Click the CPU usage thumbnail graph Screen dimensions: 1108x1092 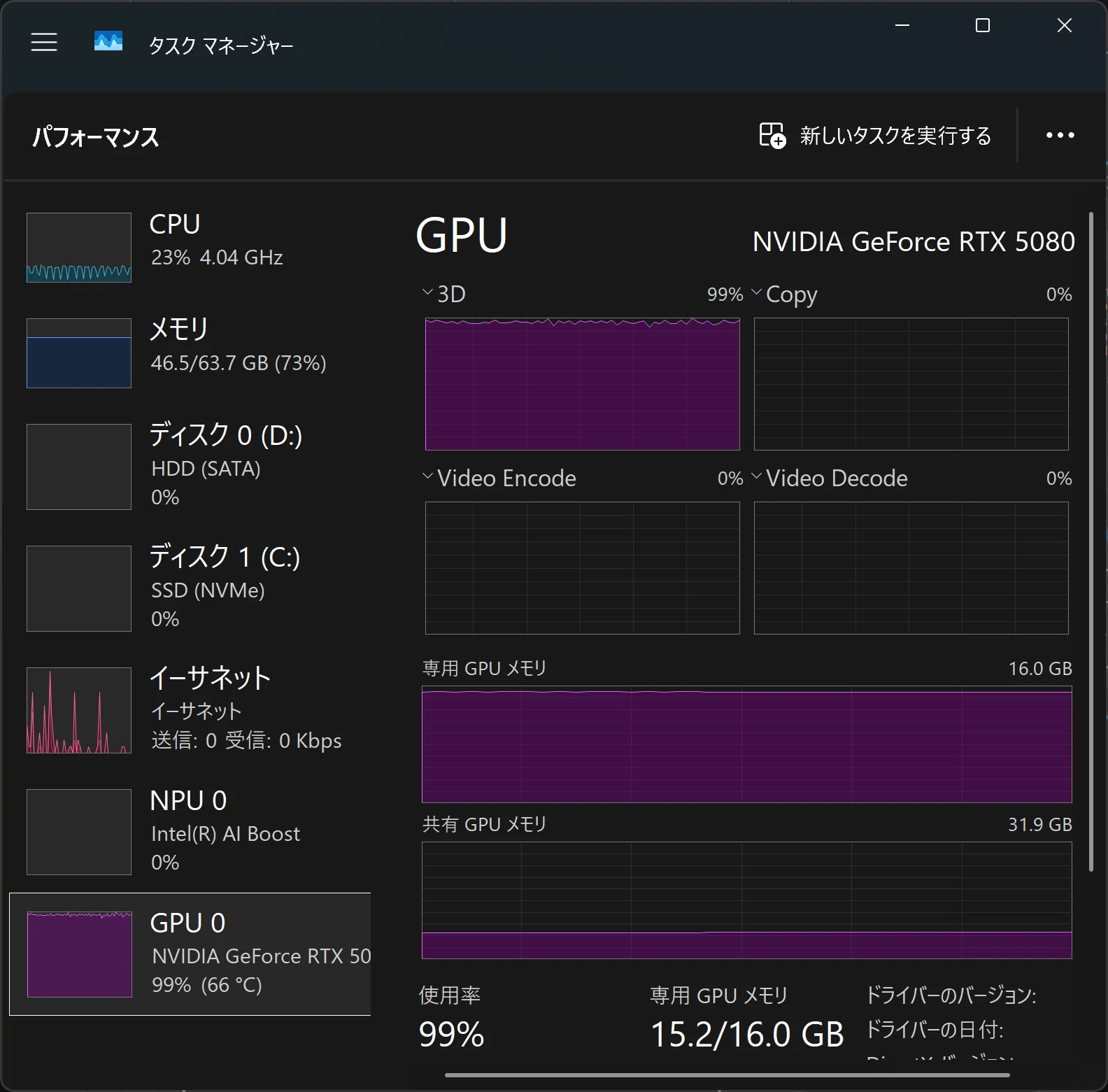[x=79, y=248]
